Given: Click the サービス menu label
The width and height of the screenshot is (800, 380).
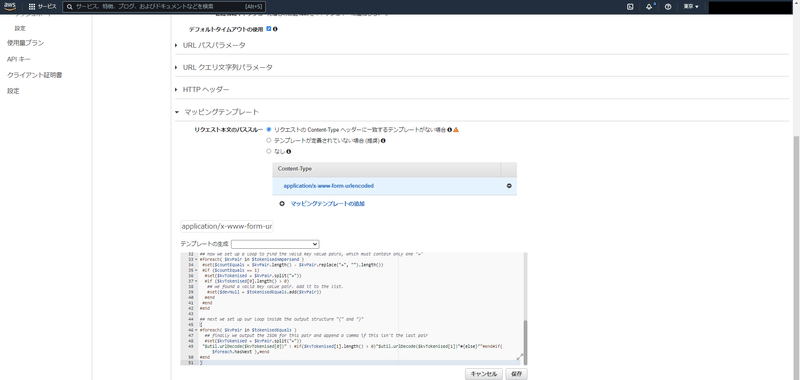Looking at the screenshot, I should pos(47,7).
